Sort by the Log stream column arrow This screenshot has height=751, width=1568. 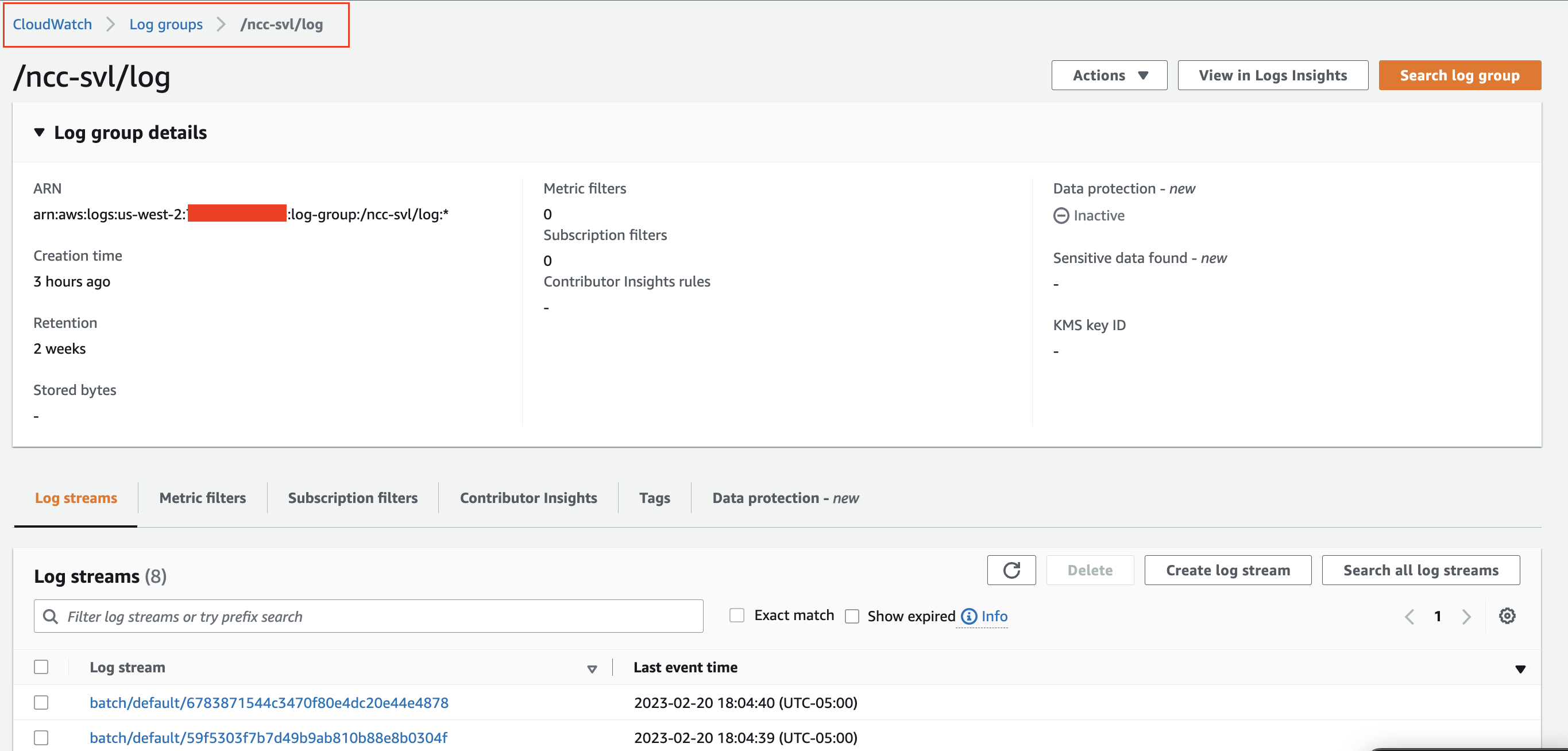click(592, 669)
